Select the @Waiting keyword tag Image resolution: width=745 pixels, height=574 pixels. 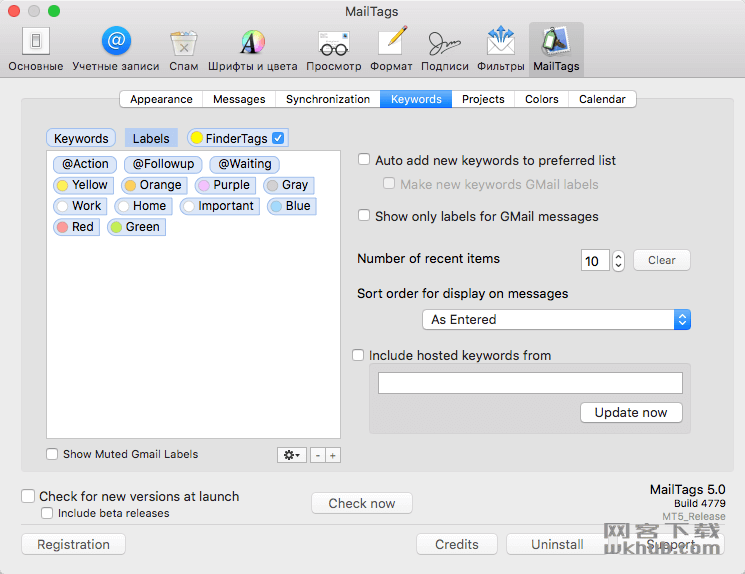pyautogui.click(x=245, y=164)
